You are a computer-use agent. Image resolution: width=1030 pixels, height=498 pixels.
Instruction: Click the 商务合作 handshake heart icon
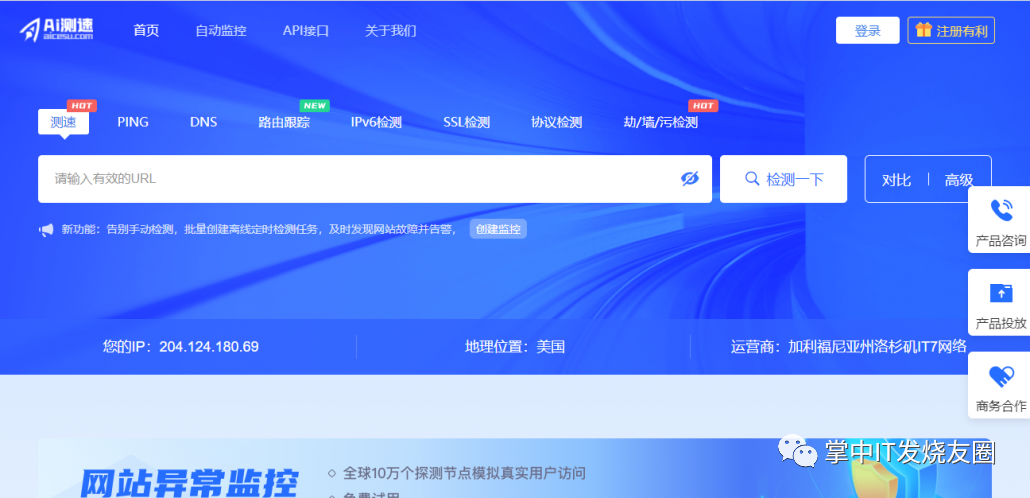coord(1000,376)
